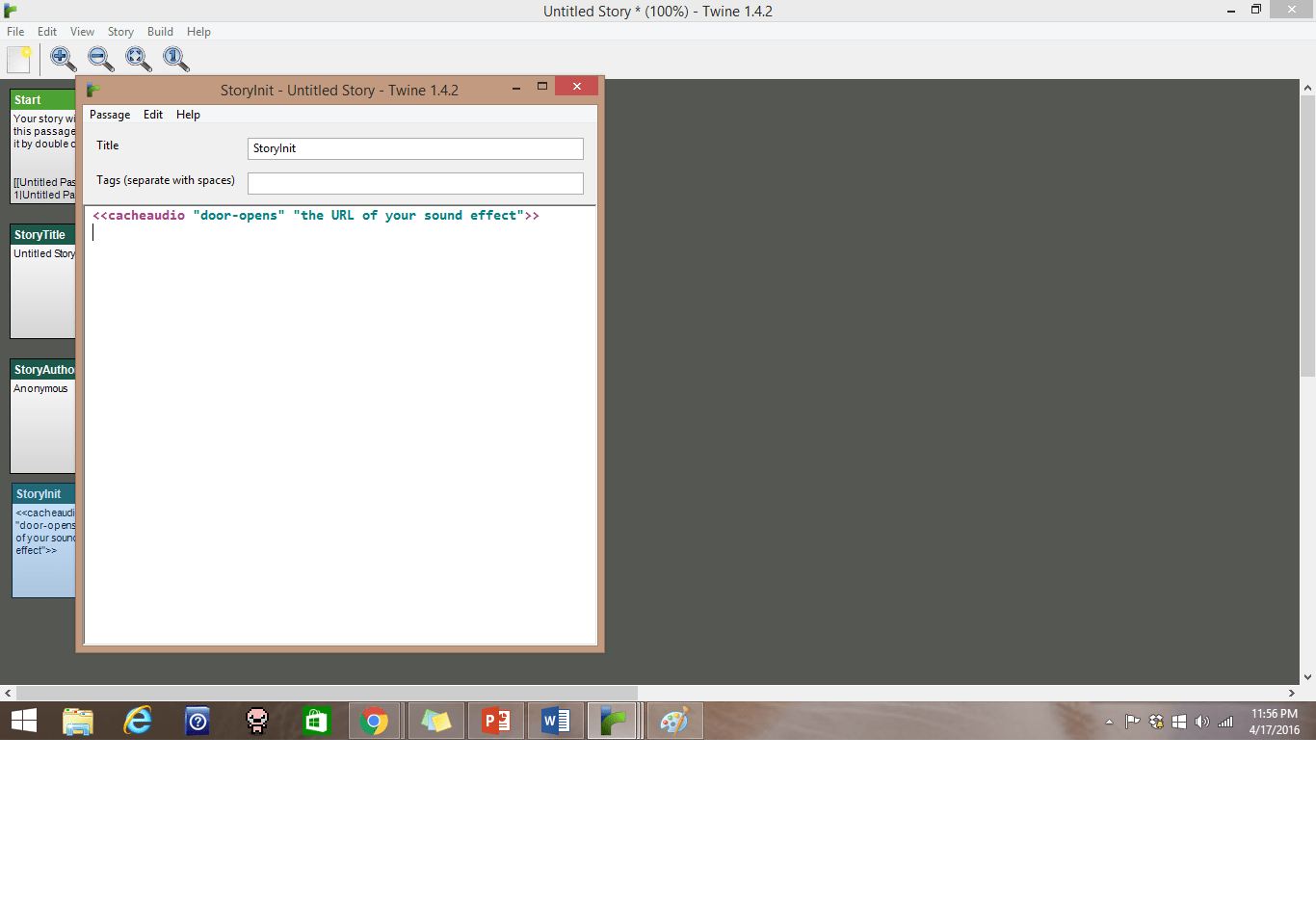Image resolution: width=1316 pixels, height=921 pixels.
Task: Click the Zoom Out magnifier icon
Action: coord(101,60)
